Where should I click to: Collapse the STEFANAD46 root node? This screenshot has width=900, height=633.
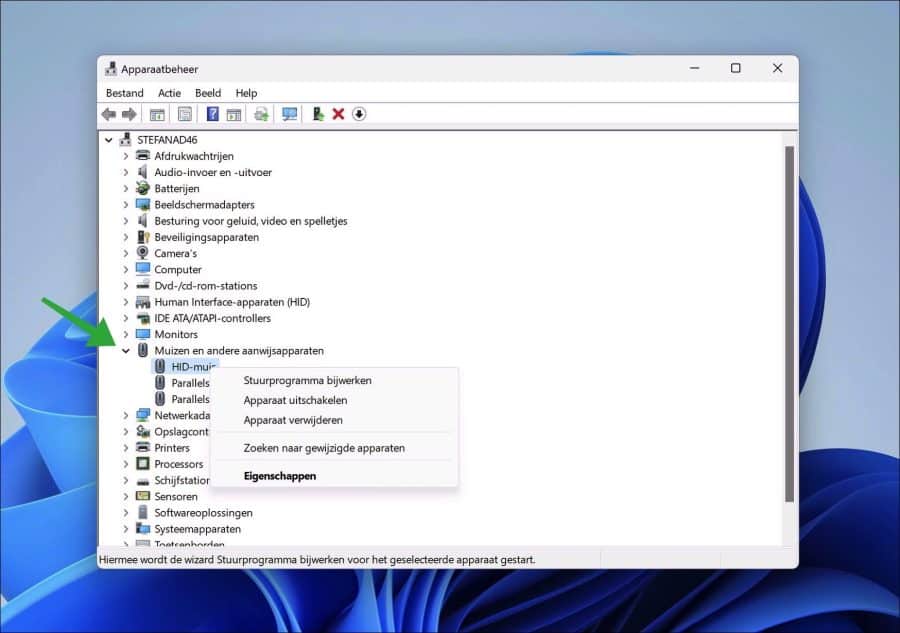[108, 139]
